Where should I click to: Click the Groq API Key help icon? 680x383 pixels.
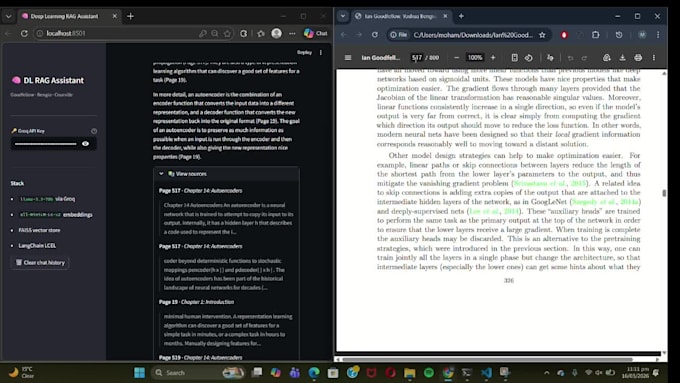[x=94, y=131]
